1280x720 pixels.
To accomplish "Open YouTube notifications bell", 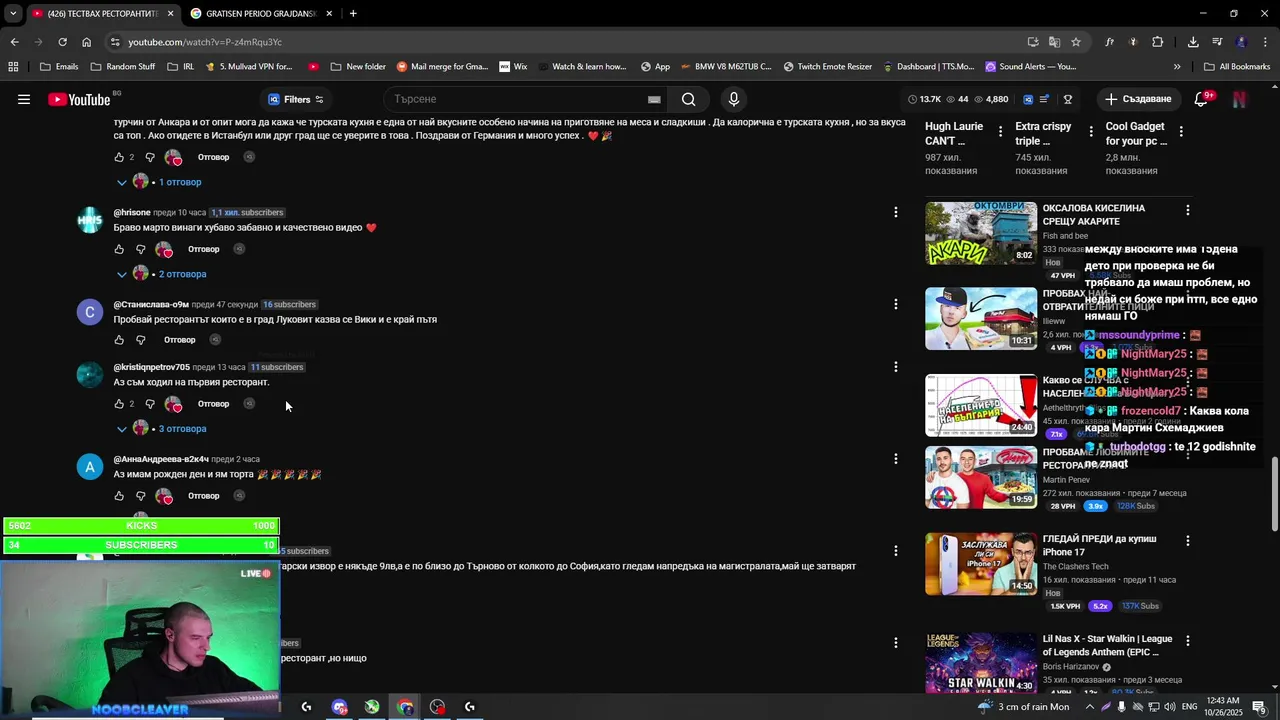I will pos(1202,99).
